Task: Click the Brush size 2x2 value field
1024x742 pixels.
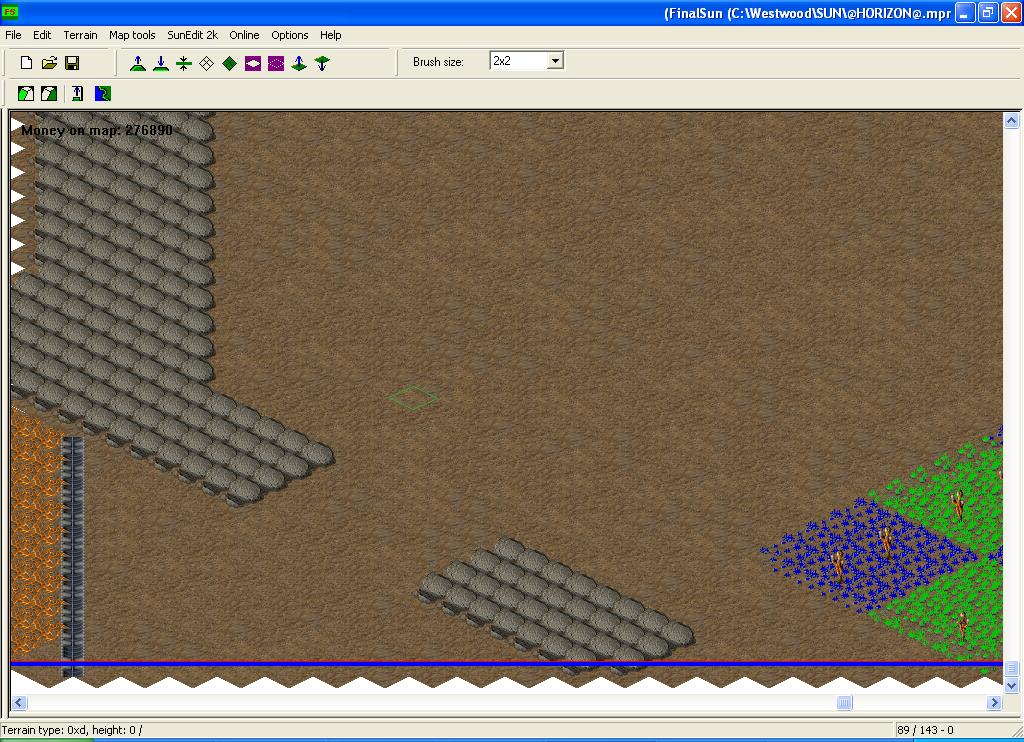Action: [519, 61]
